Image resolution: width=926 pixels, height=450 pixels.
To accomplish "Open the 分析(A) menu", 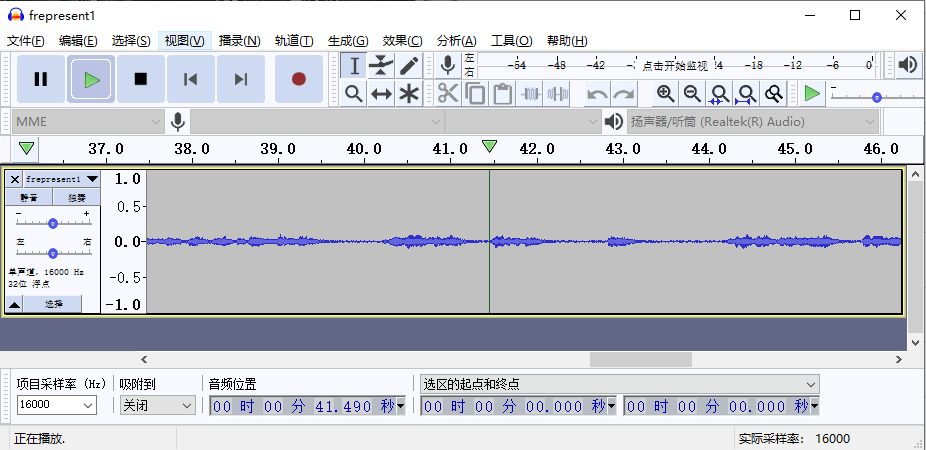I will [457, 41].
